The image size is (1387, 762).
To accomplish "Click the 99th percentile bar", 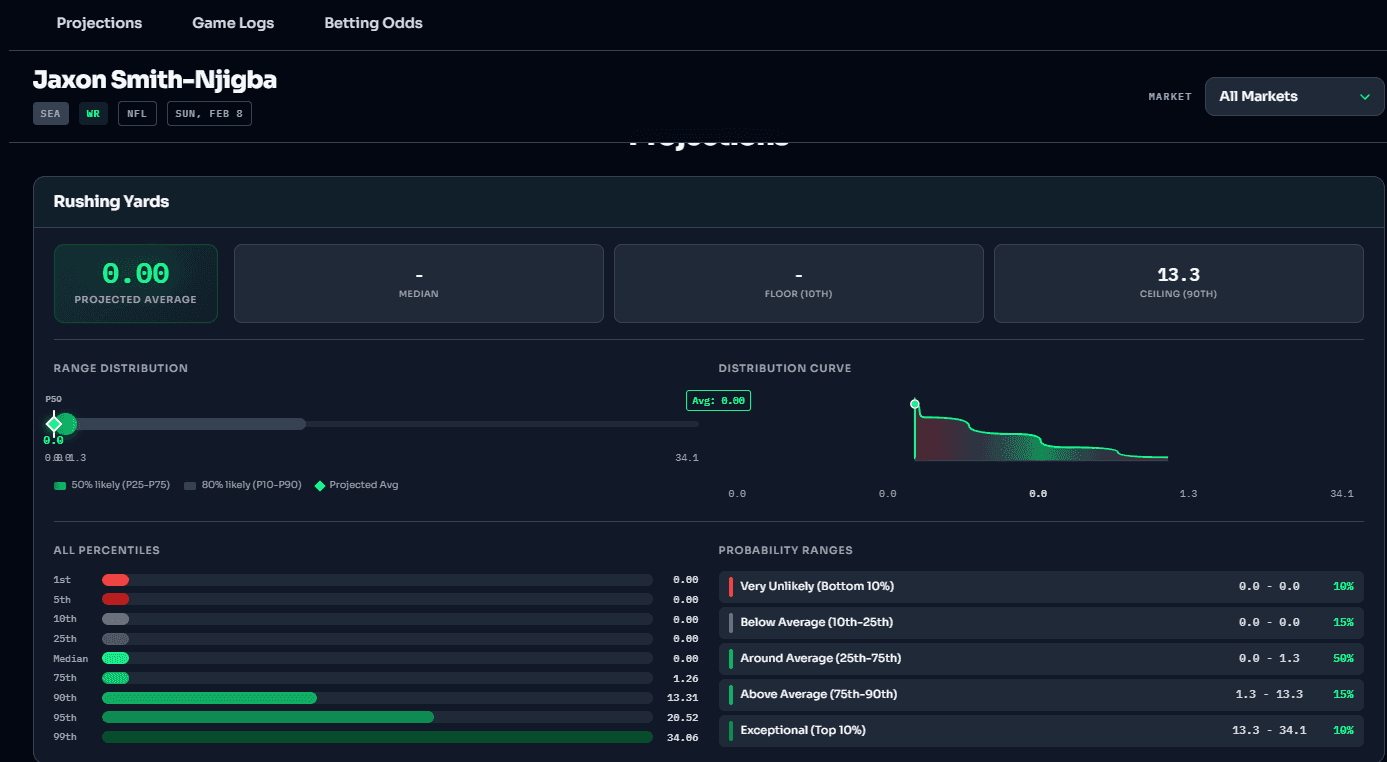I will tap(375, 736).
